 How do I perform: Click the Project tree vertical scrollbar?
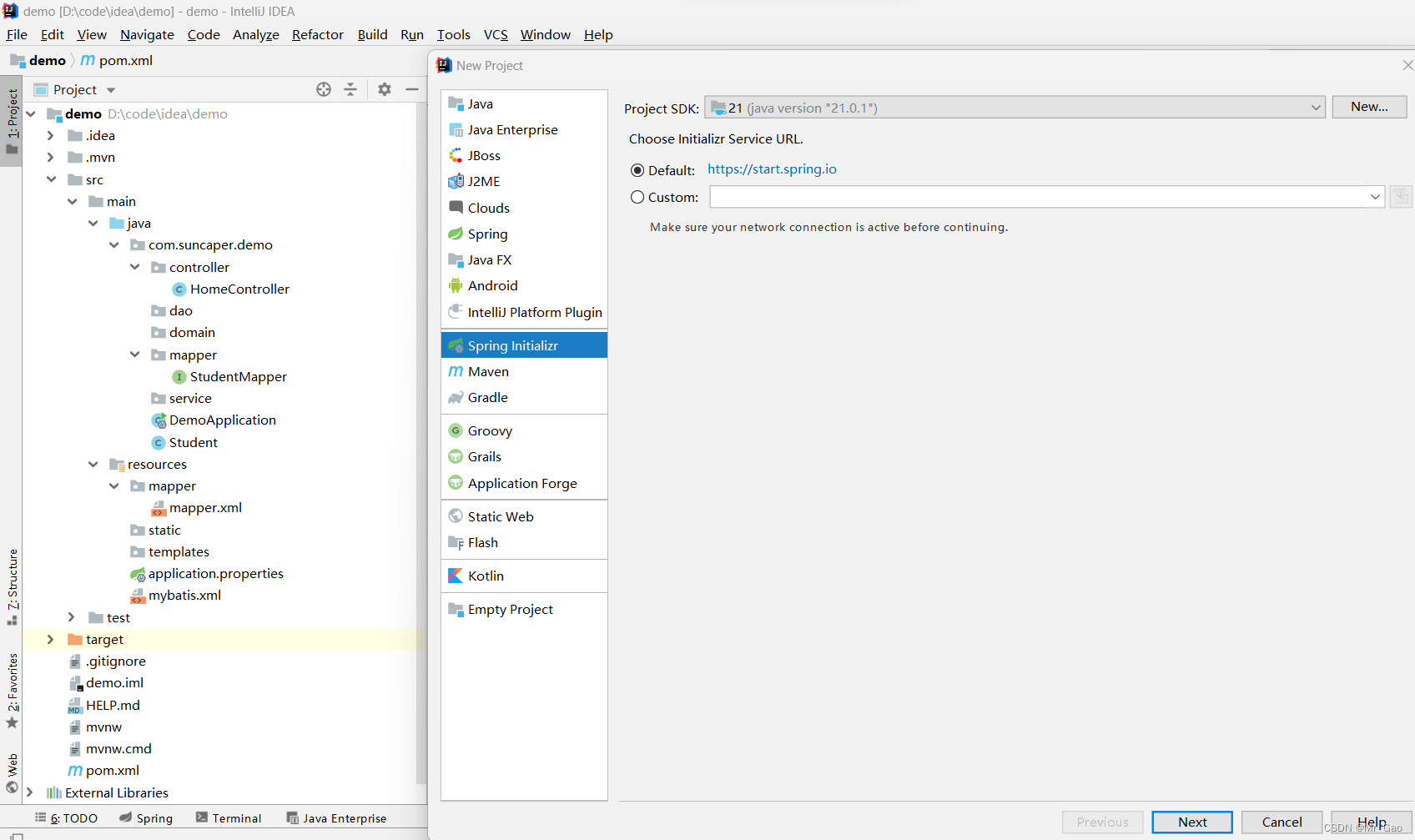(420, 442)
